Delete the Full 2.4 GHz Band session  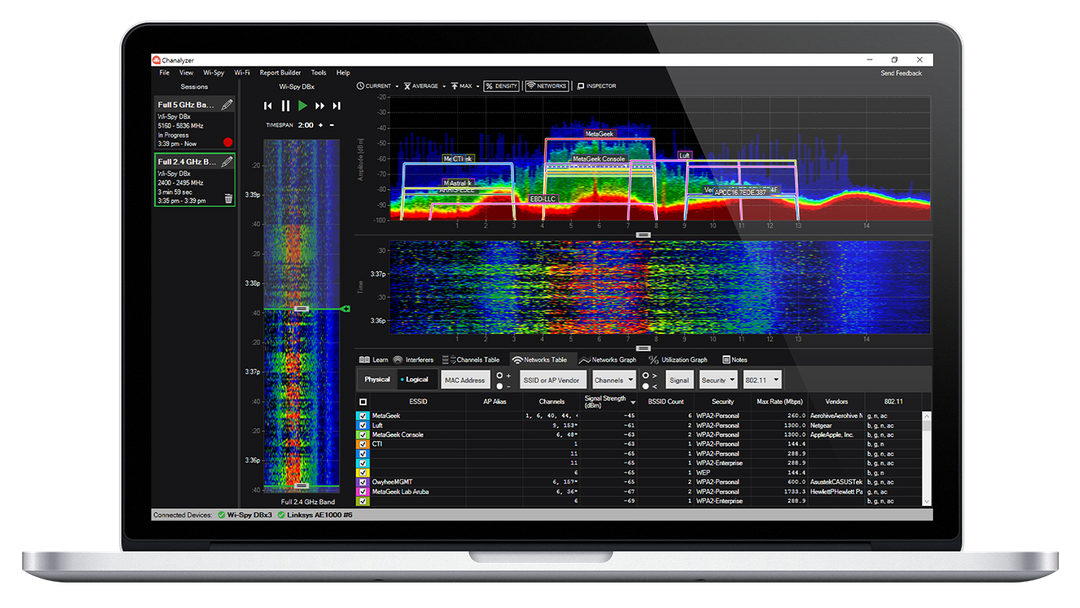228,198
